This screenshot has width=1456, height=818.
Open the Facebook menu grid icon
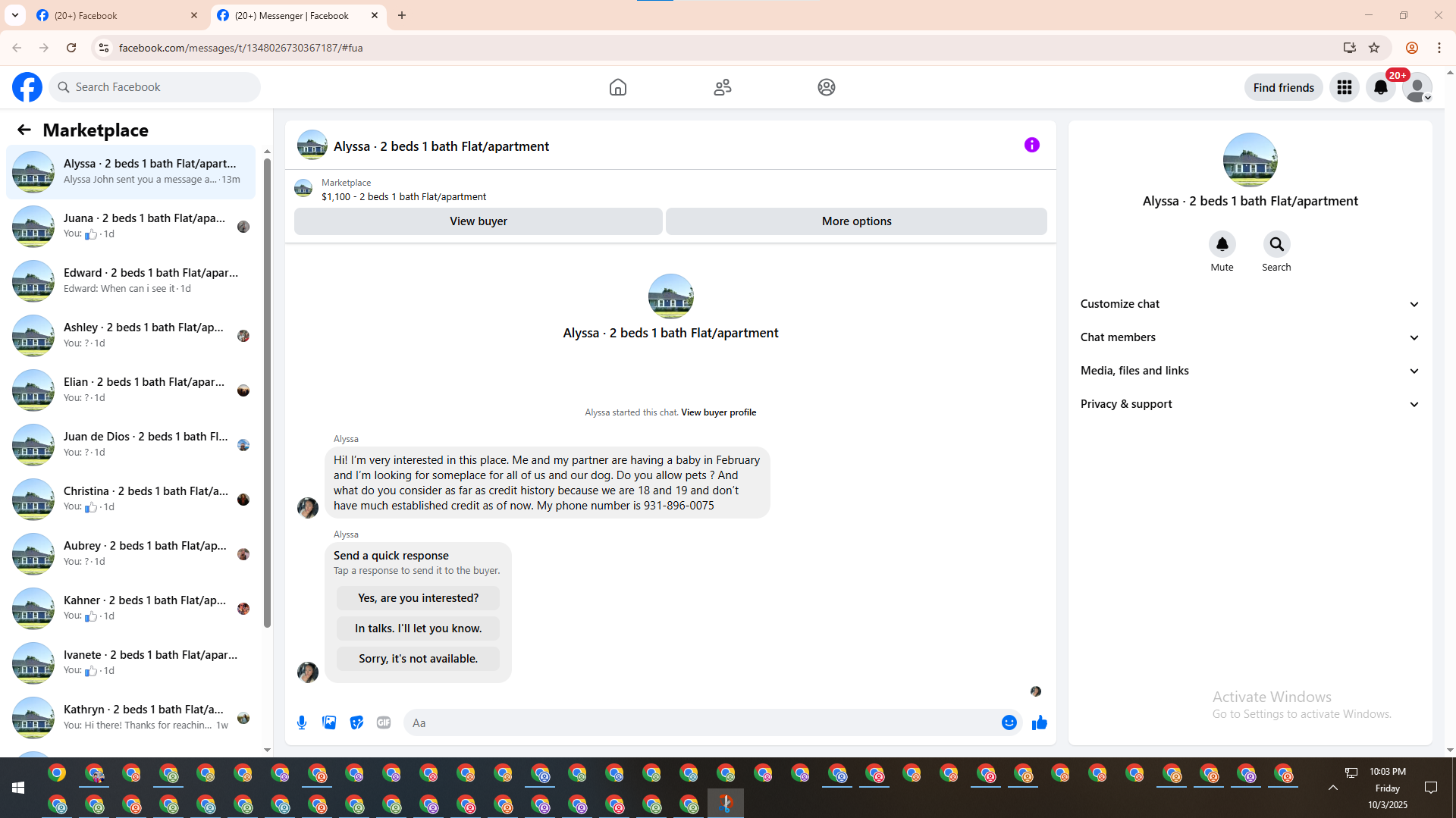pos(1345,87)
